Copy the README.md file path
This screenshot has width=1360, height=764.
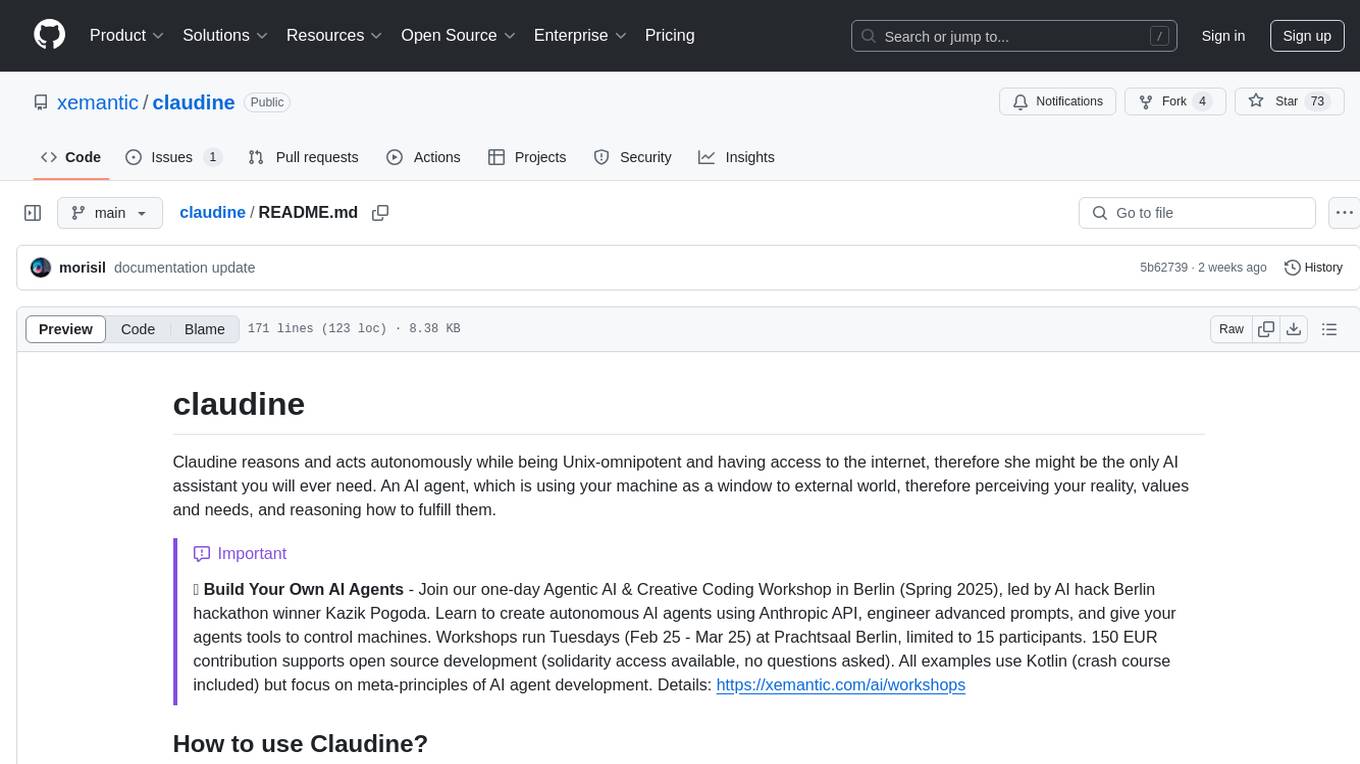click(x=380, y=213)
